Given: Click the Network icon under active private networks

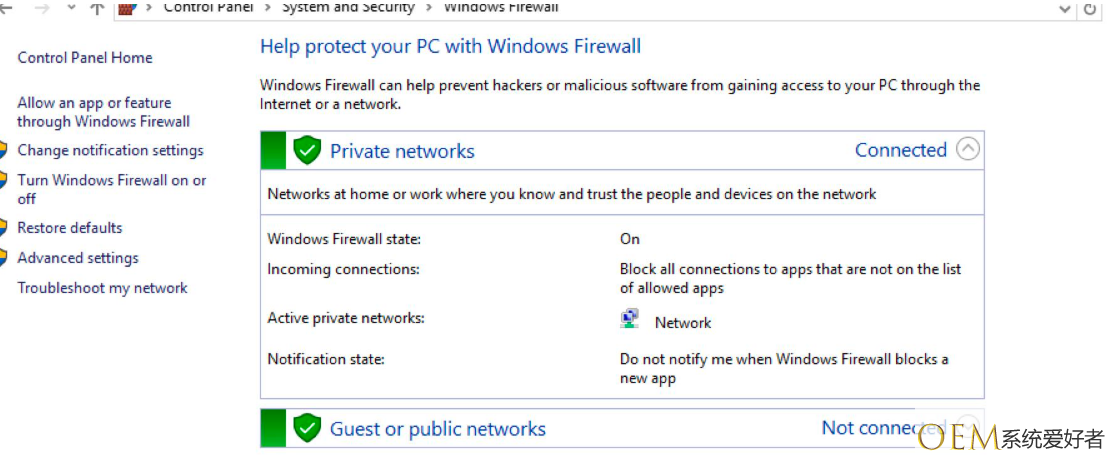Looking at the screenshot, I should point(630,320).
